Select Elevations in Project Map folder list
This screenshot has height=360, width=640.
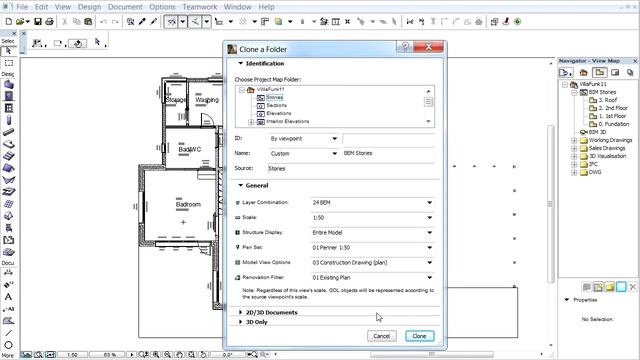(x=279, y=113)
